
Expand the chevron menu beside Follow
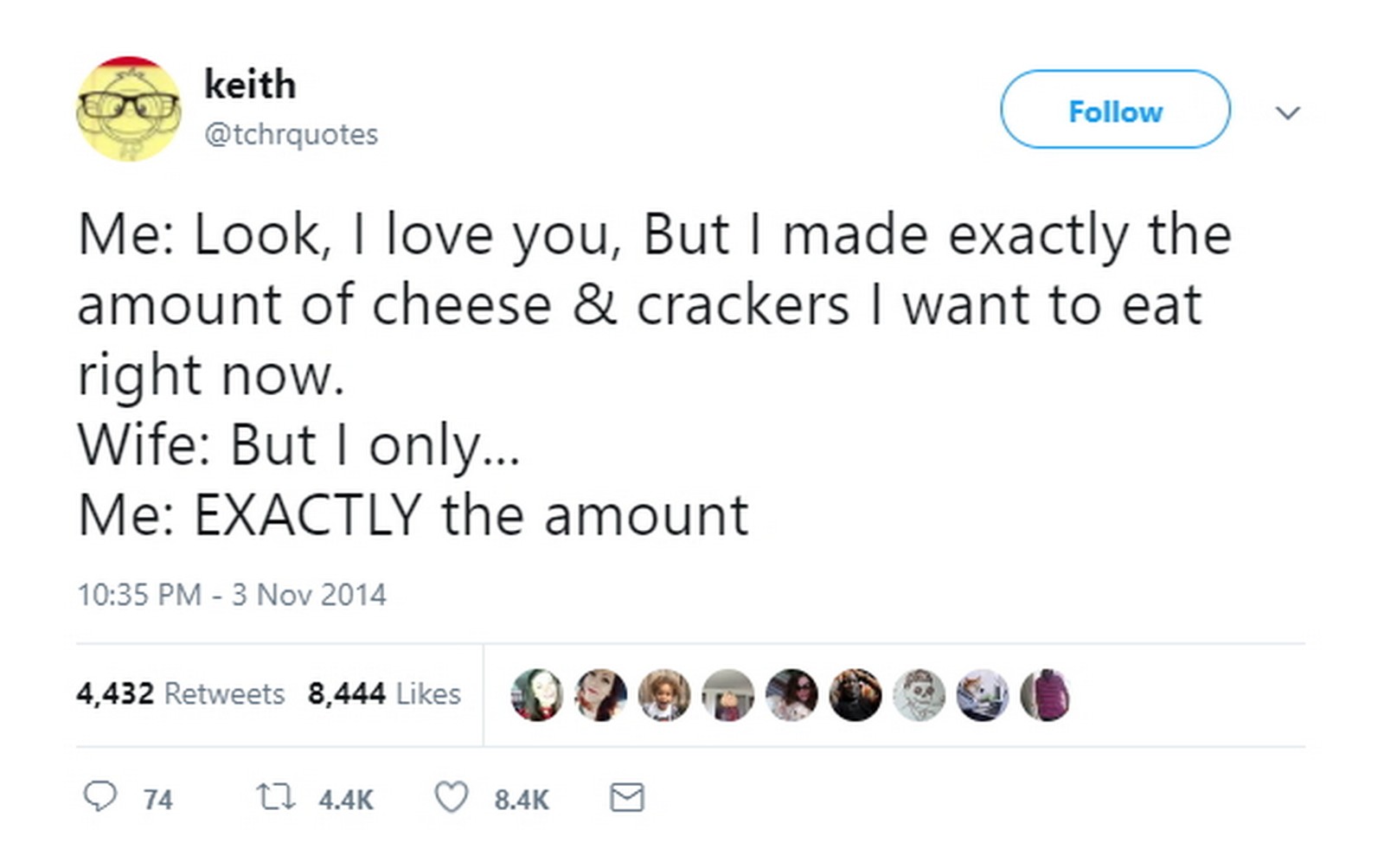click(x=1288, y=112)
